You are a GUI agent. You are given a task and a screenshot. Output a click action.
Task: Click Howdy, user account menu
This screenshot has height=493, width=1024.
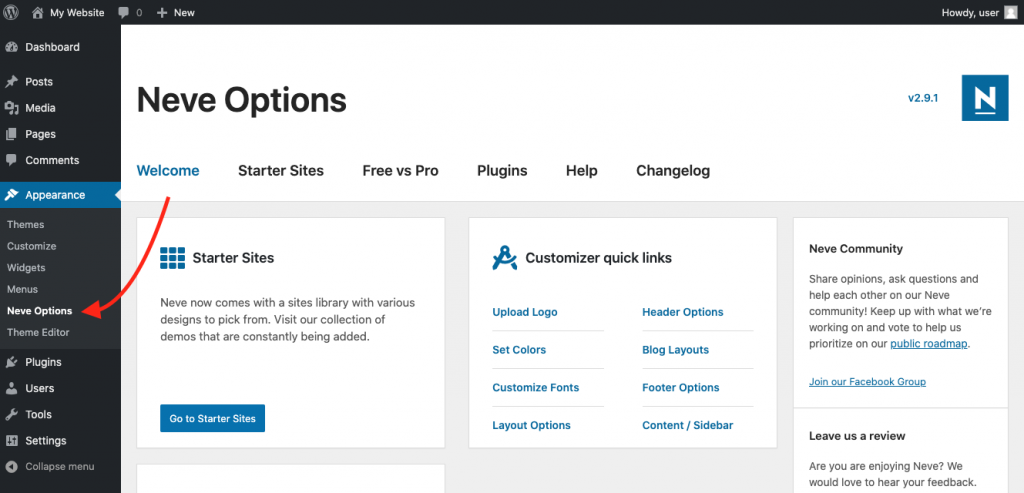[x=970, y=12]
